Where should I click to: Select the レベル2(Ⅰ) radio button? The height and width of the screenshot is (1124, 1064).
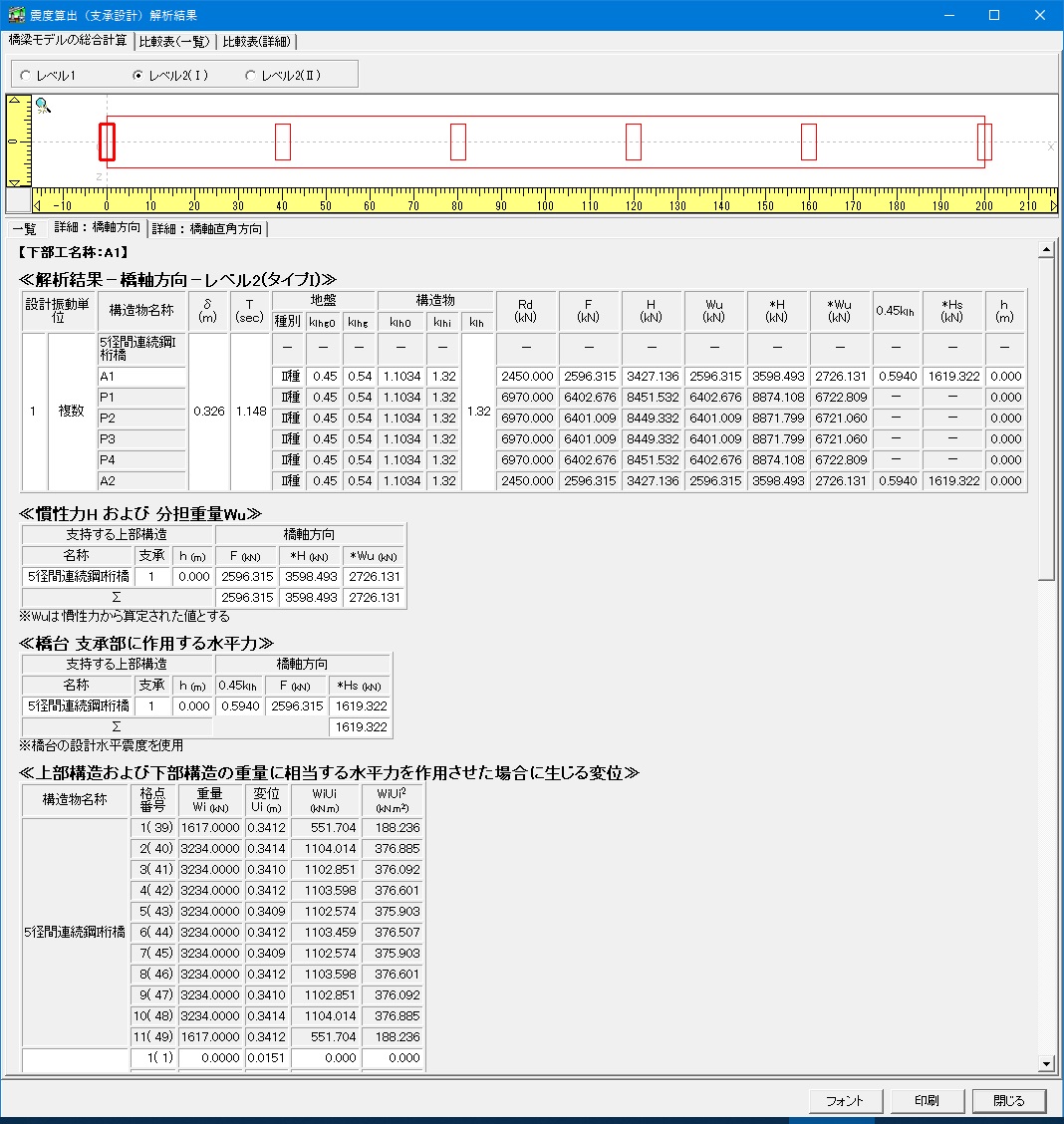[137, 76]
